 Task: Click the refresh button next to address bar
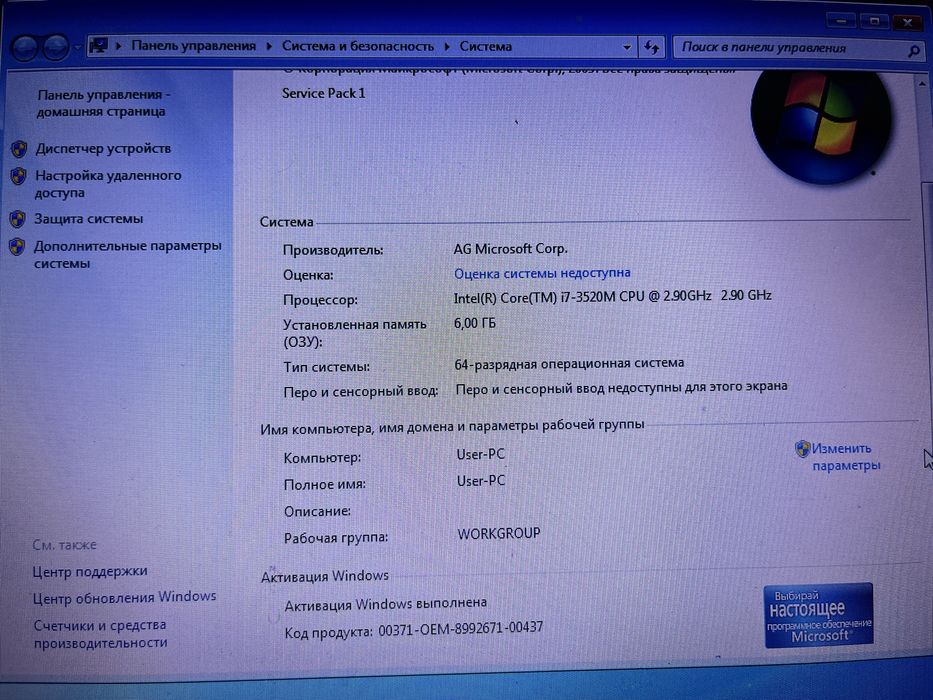point(652,47)
